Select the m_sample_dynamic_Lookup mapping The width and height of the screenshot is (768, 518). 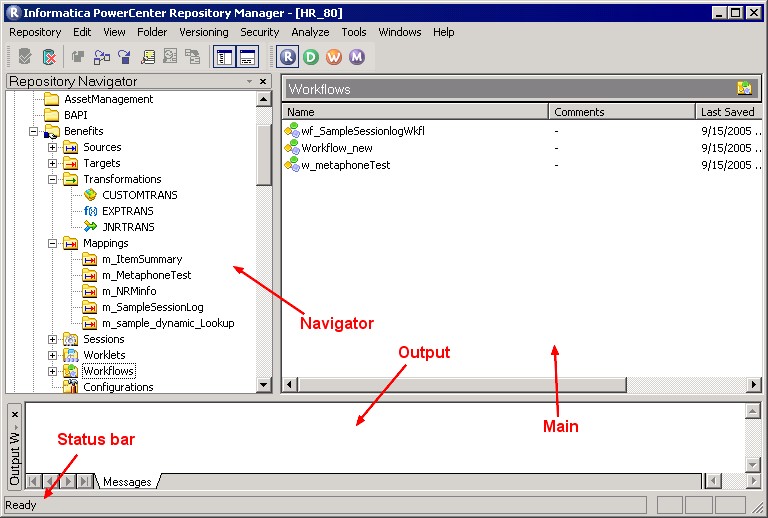[x=168, y=324]
